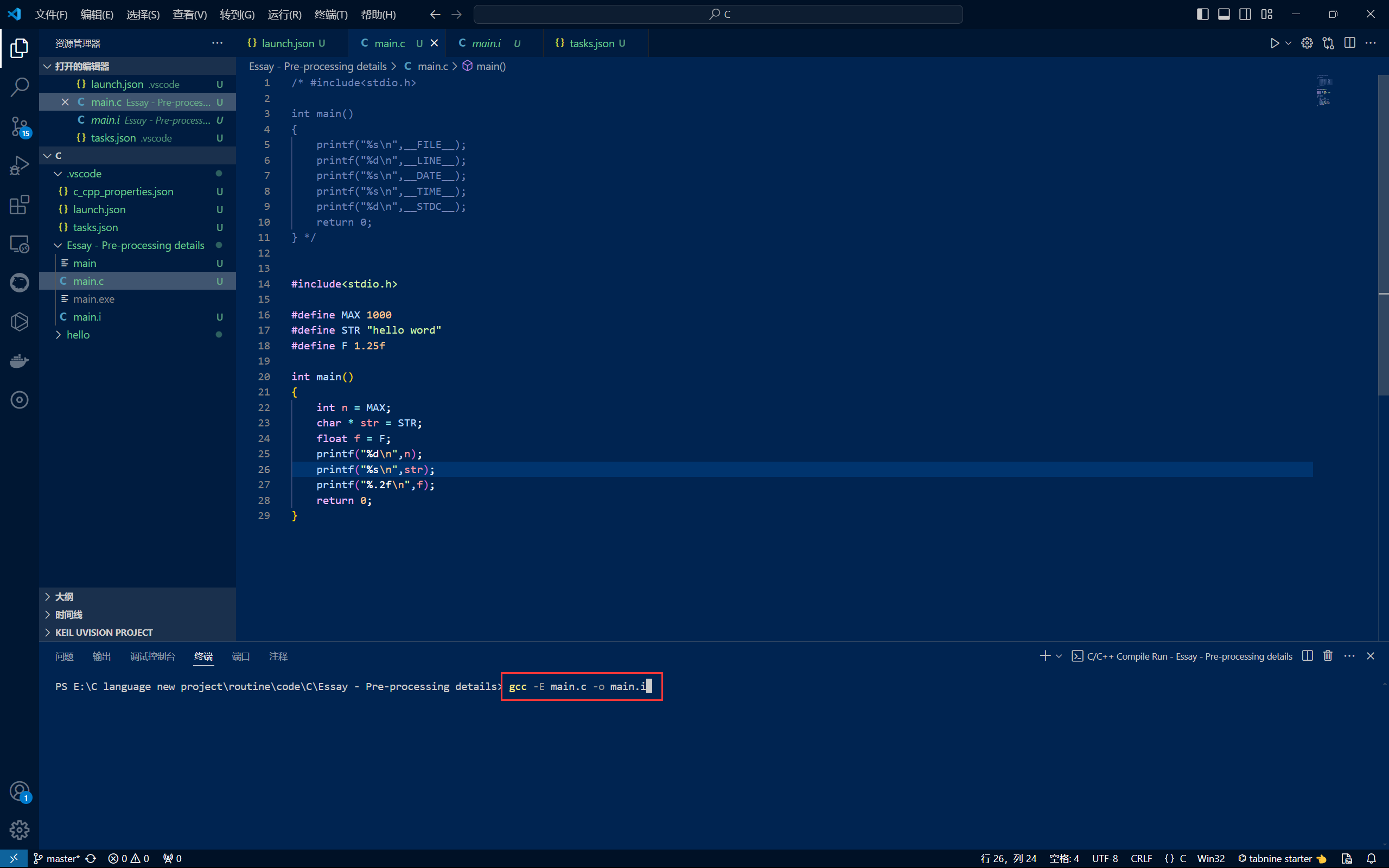Select the Terminal tab in panel
Image resolution: width=1389 pixels, height=868 pixels.
pos(202,656)
